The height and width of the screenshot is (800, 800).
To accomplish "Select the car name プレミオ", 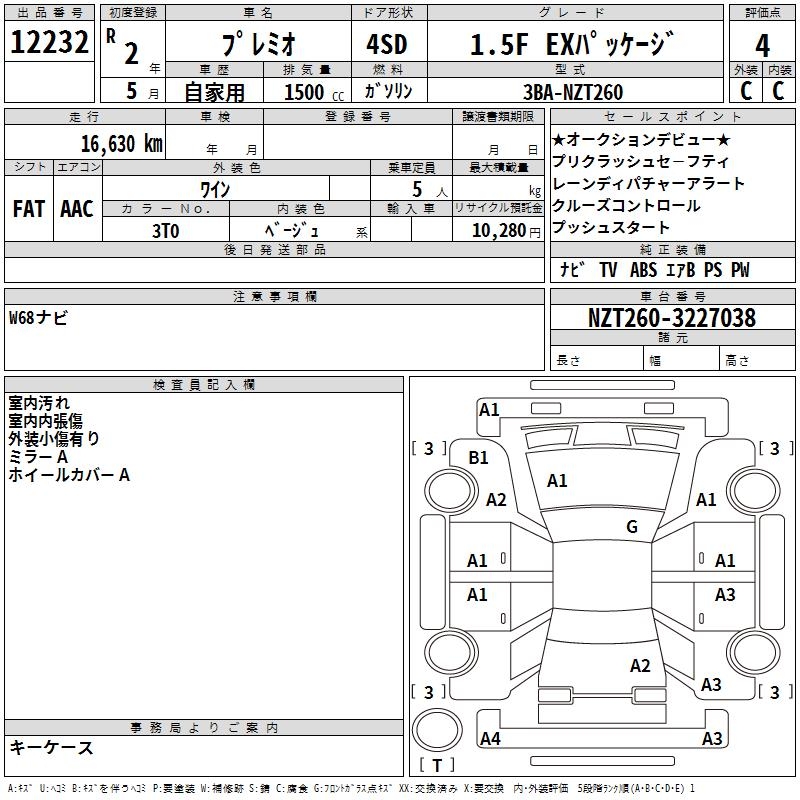I will [258, 44].
